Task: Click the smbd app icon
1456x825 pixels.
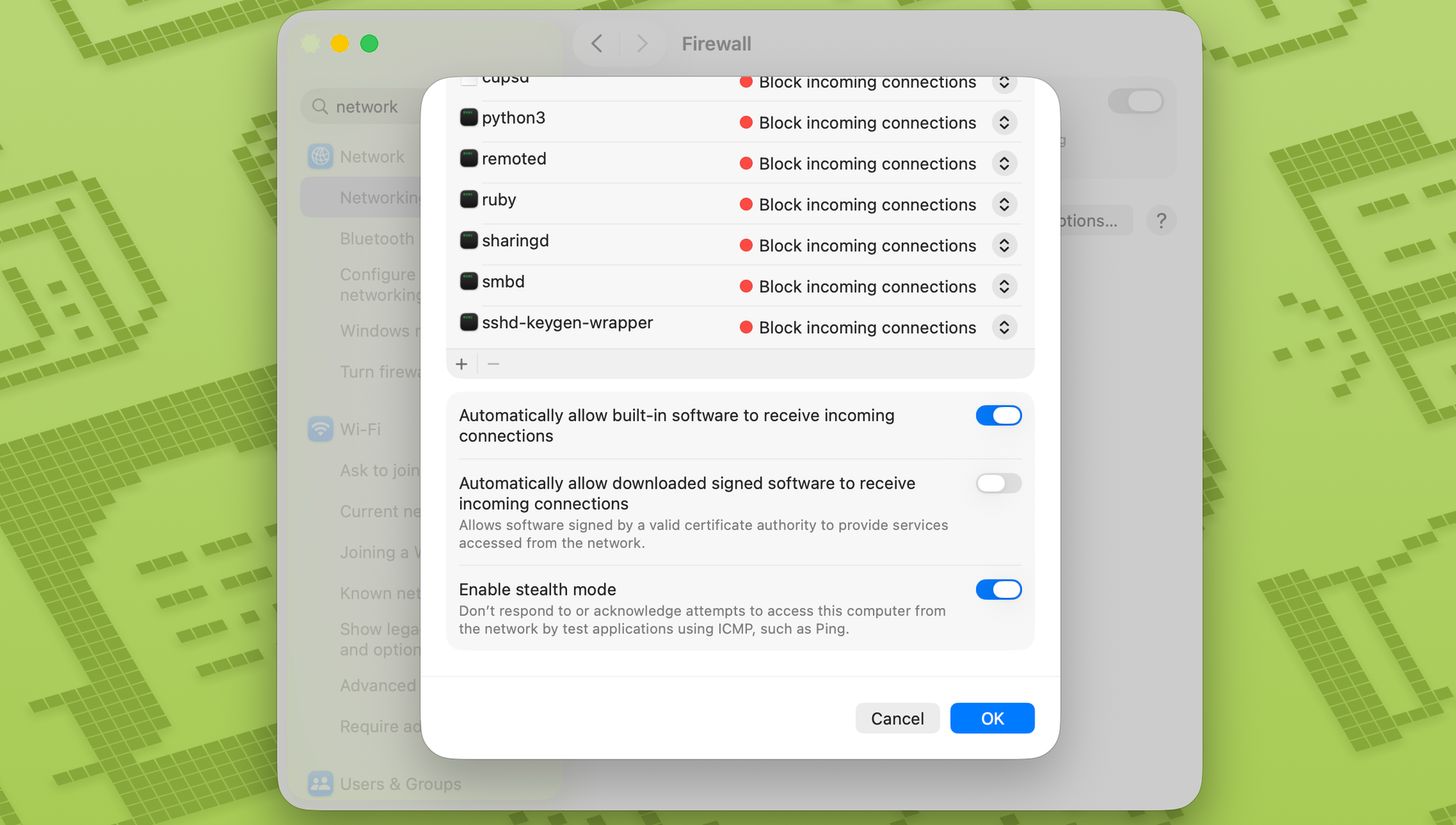Action: pyautogui.click(x=469, y=281)
